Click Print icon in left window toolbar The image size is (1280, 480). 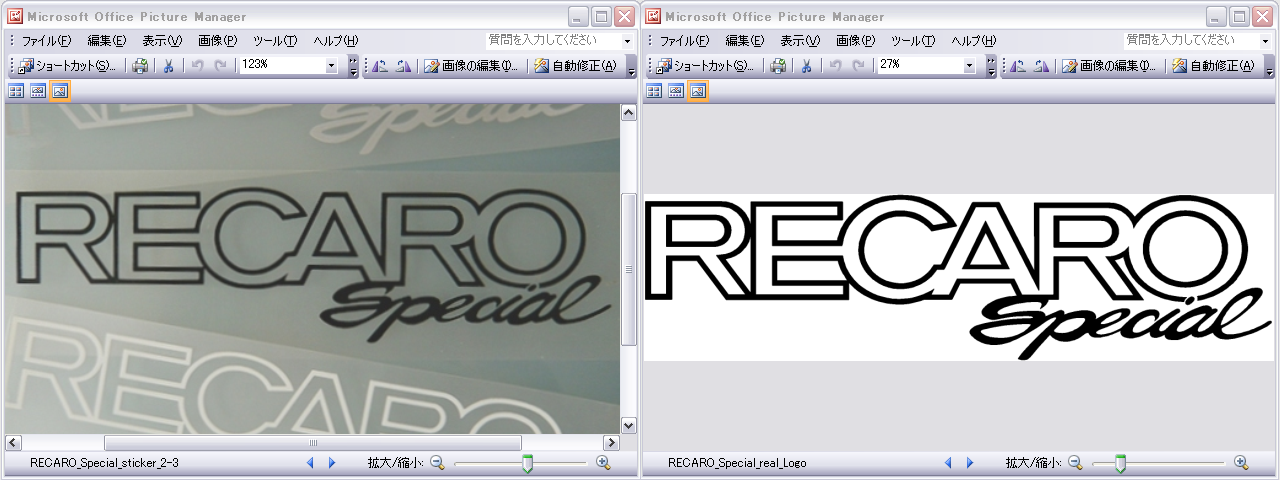pos(141,66)
